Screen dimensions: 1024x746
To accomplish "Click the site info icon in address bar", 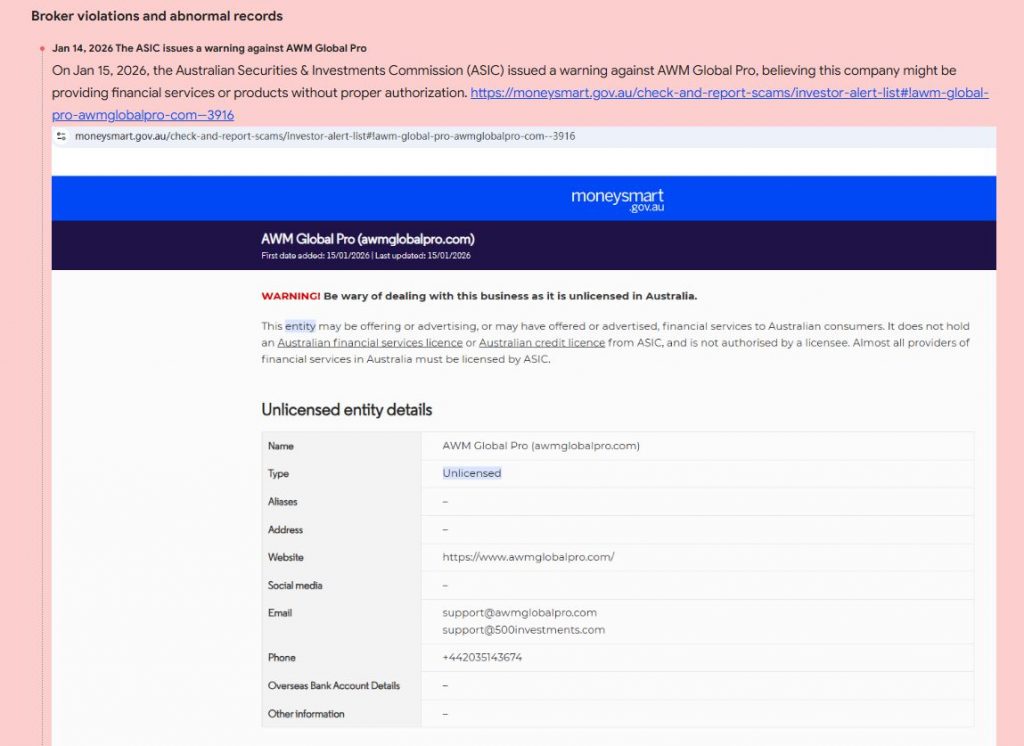I will (62, 136).
